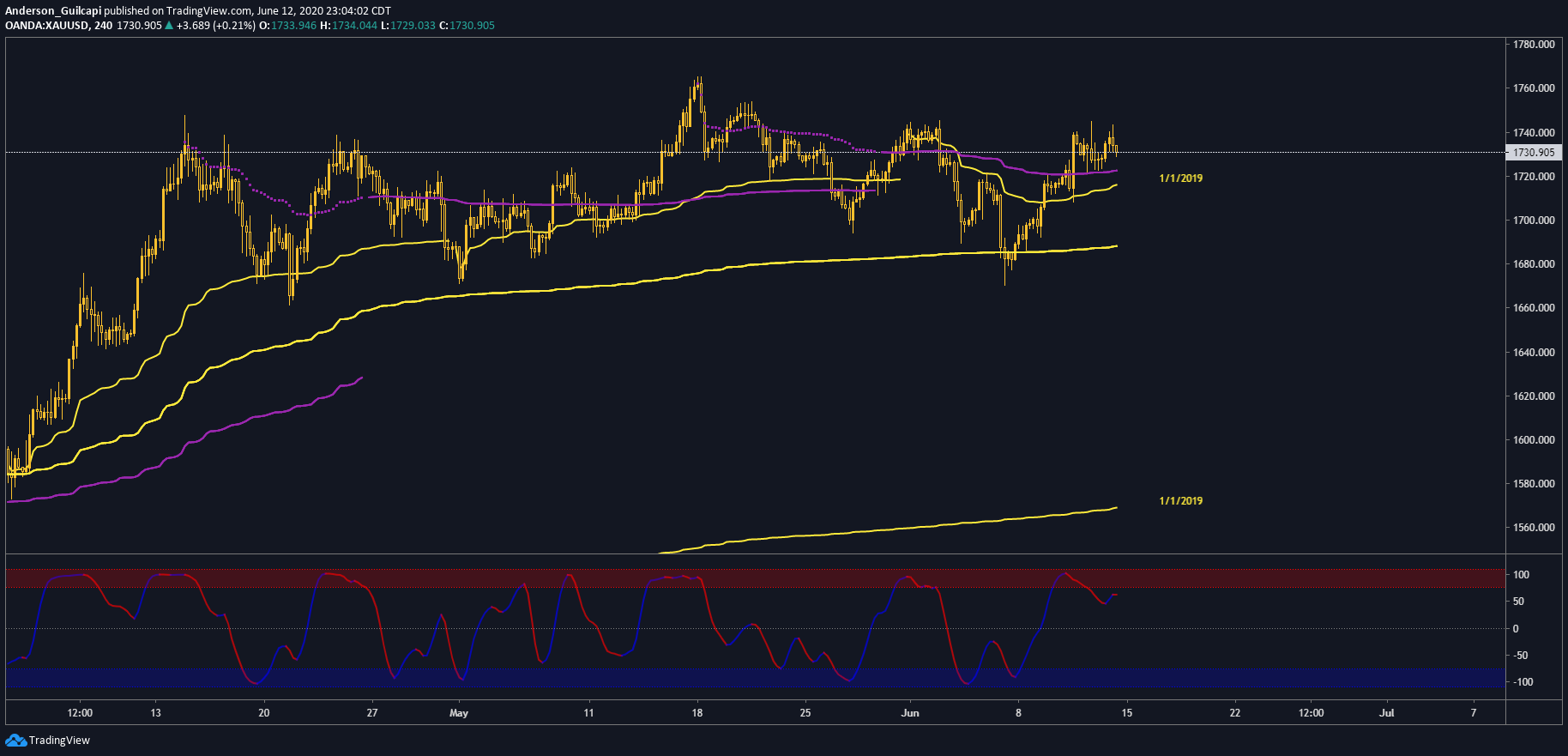Click the 1560.000 price axis label
The height and width of the screenshot is (756, 1568).
1534,528
